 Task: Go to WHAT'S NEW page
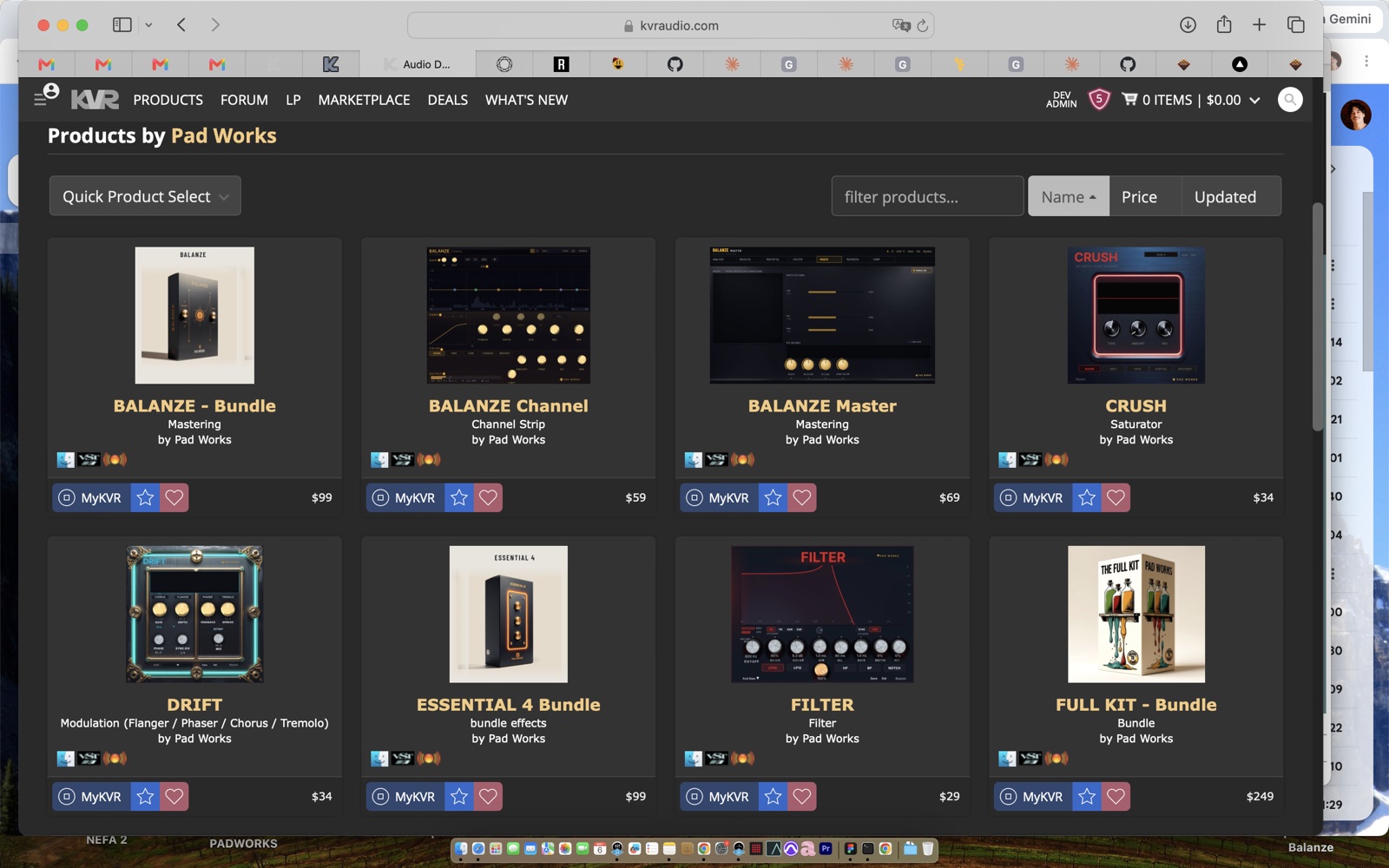(x=526, y=100)
